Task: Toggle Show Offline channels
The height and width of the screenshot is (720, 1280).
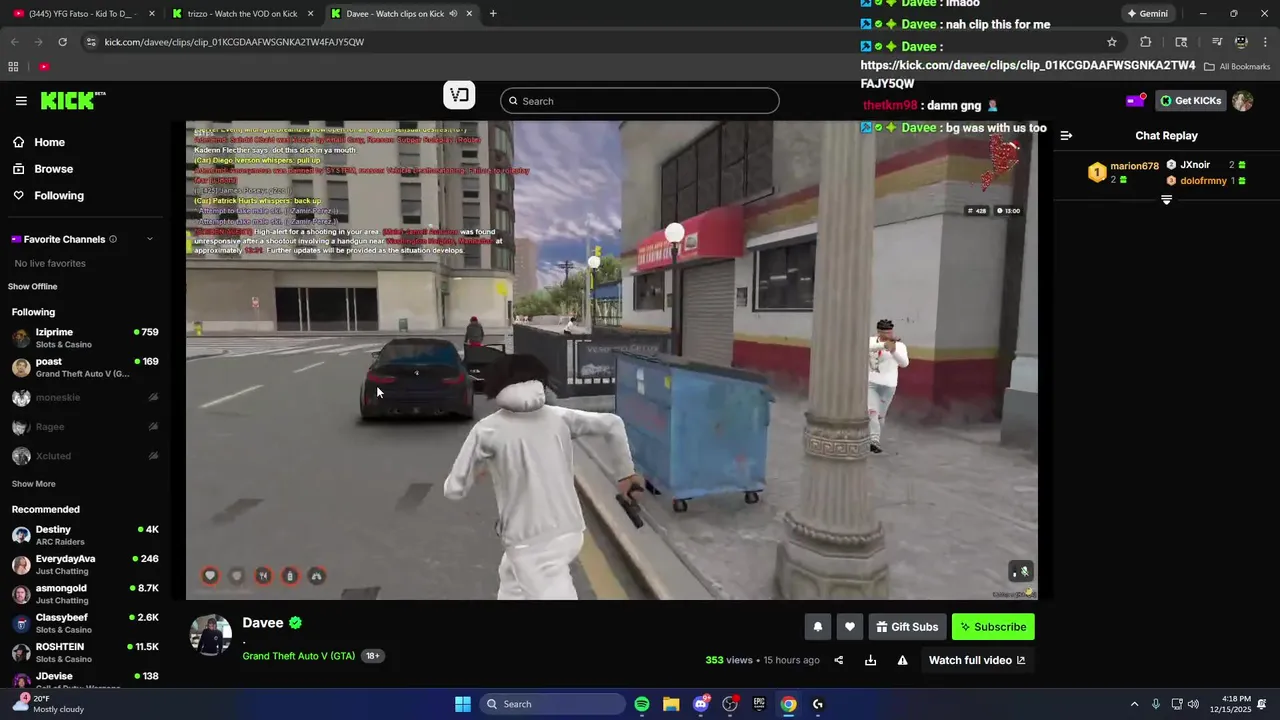Action: [35, 287]
